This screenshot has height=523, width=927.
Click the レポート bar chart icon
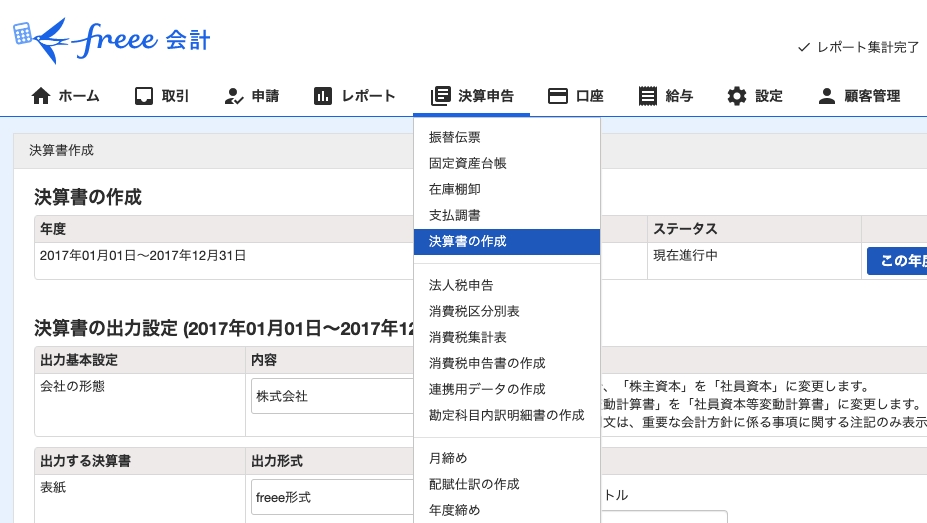tap(323, 96)
